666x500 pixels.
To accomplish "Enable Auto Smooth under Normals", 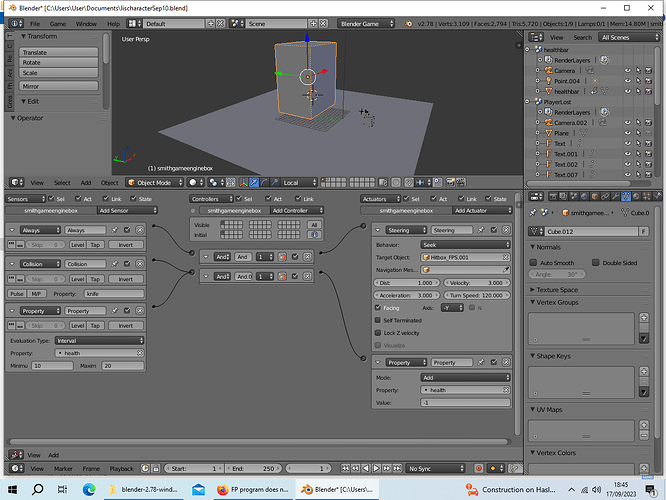I will click(x=533, y=263).
